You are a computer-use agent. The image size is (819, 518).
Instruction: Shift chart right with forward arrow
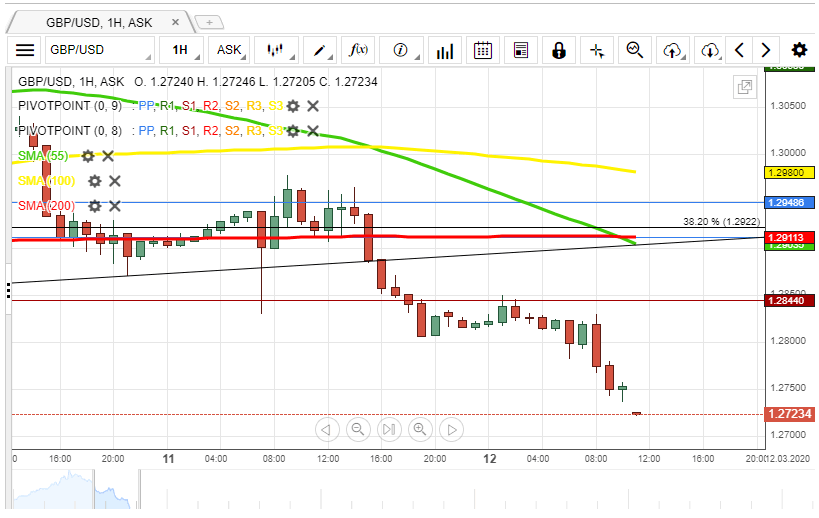click(x=451, y=430)
